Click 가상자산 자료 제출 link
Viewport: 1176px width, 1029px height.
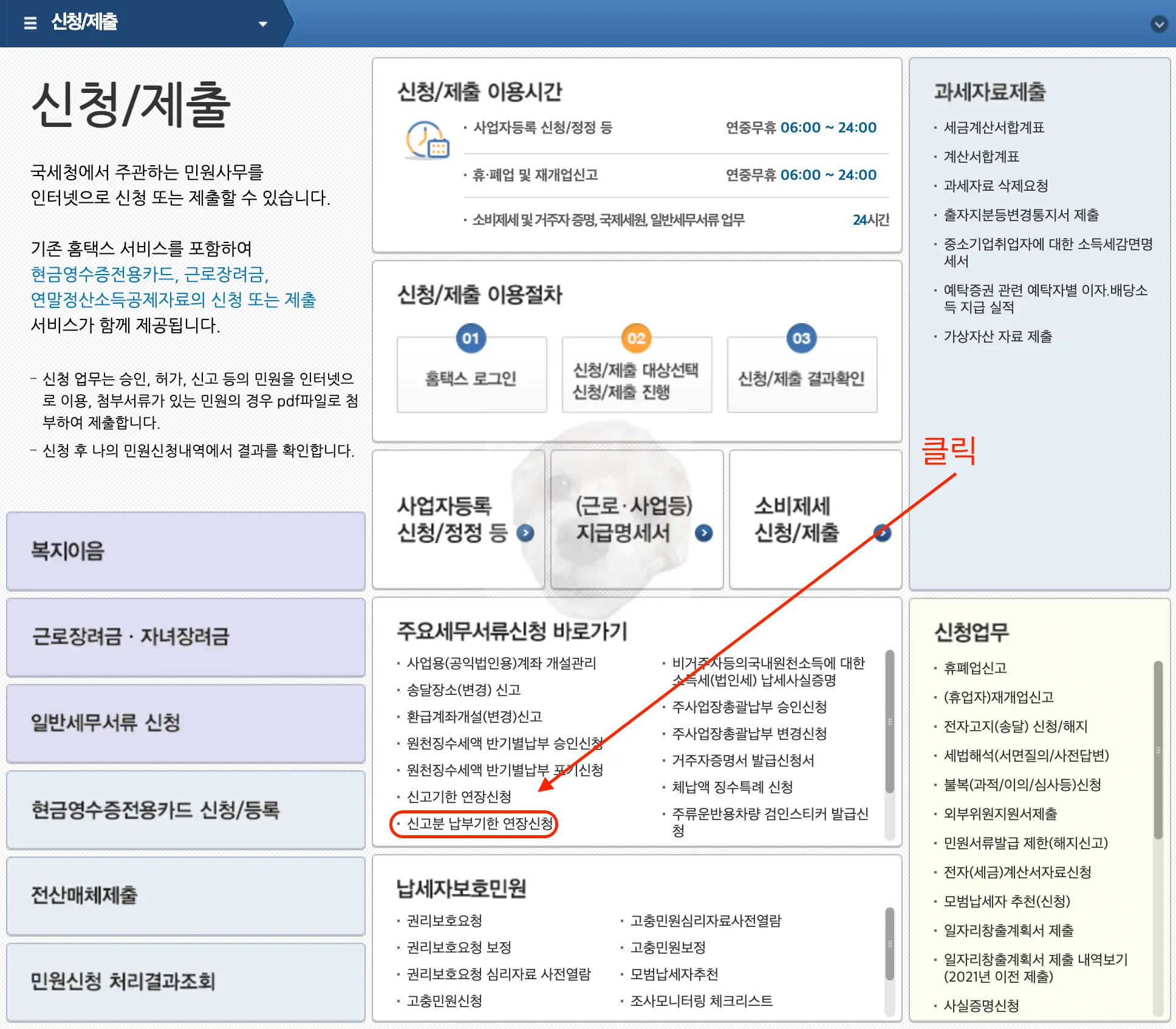999,337
